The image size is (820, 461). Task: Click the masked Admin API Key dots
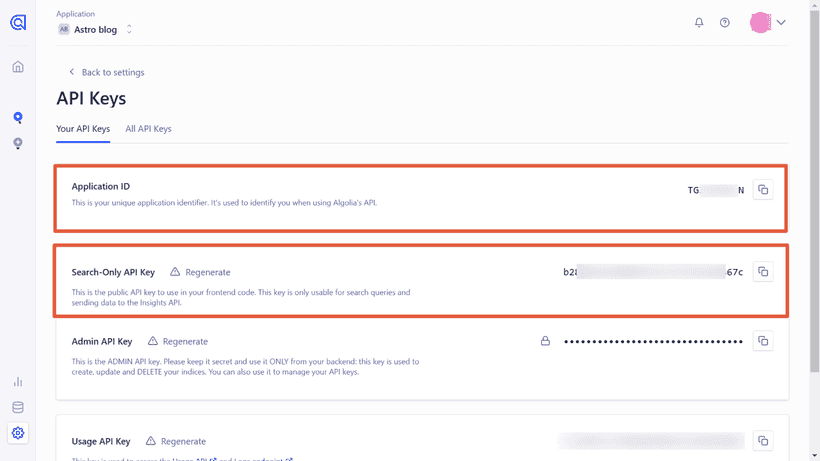pos(653,342)
